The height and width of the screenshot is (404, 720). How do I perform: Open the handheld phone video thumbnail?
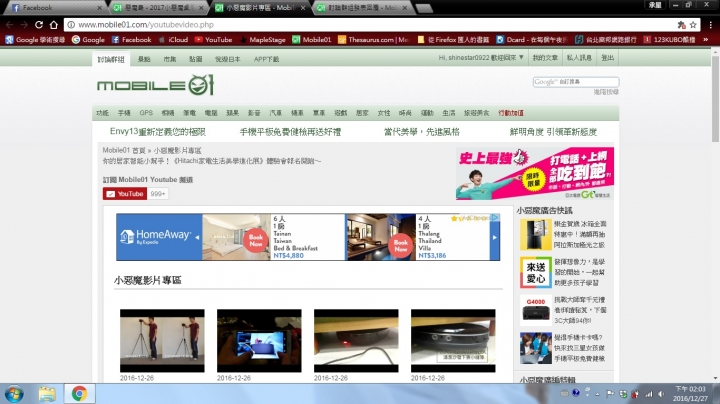pyautogui.click(x=259, y=341)
